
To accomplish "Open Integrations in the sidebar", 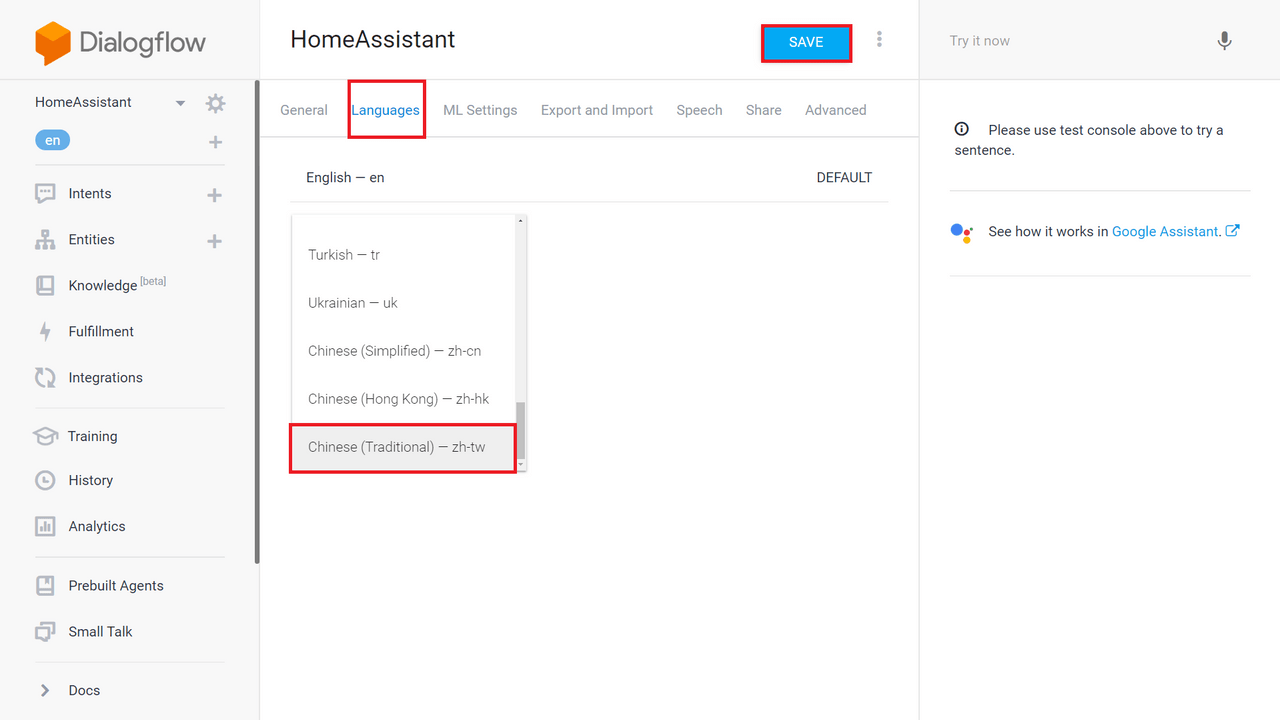I will 106,378.
